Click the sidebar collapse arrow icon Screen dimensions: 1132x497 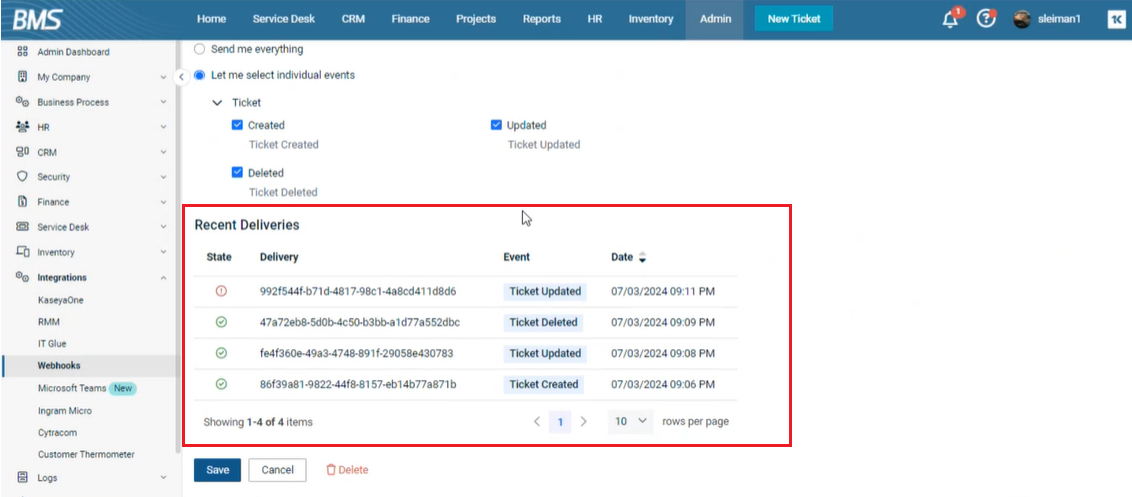(181, 77)
